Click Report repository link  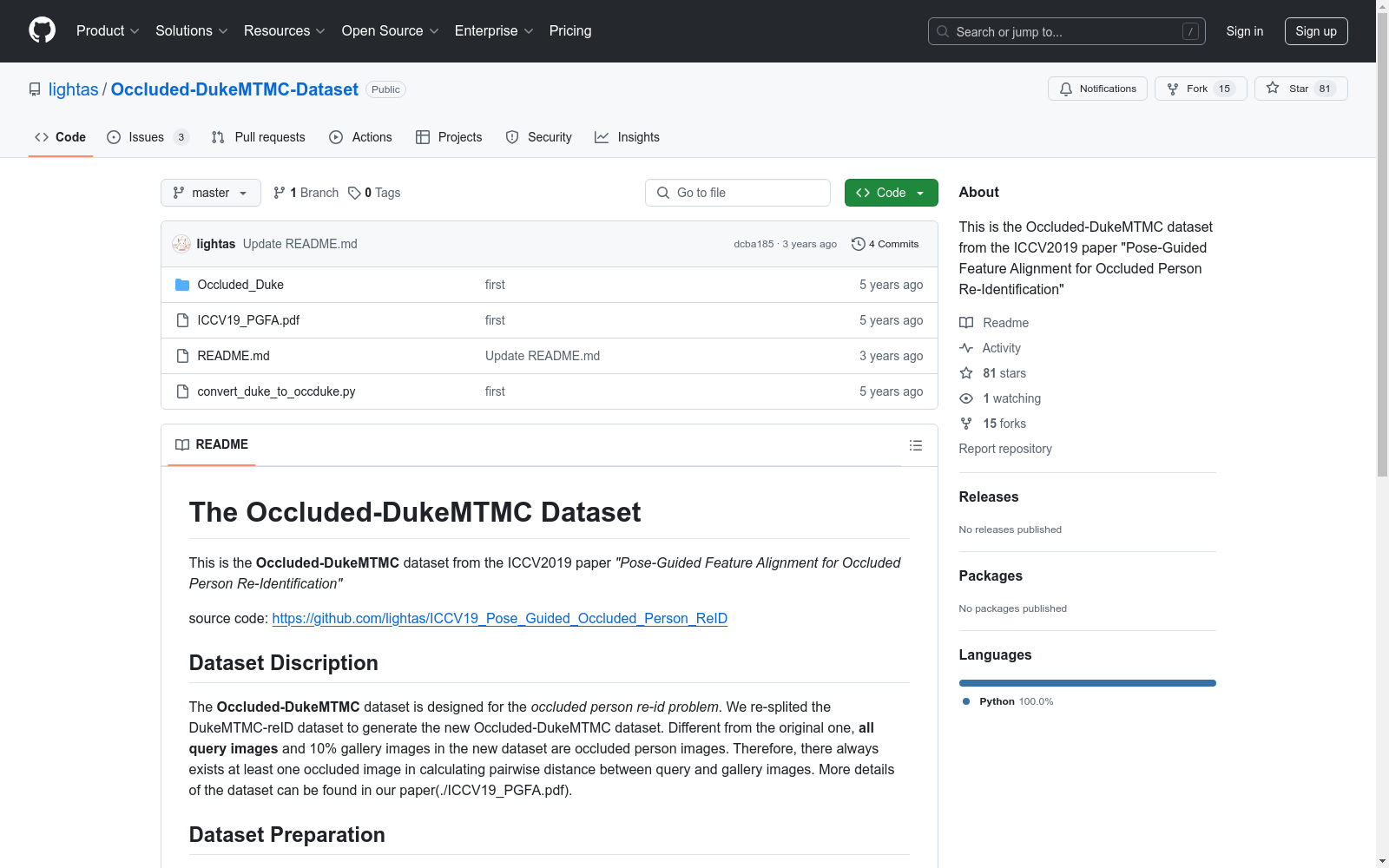(x=1005, y=449)
